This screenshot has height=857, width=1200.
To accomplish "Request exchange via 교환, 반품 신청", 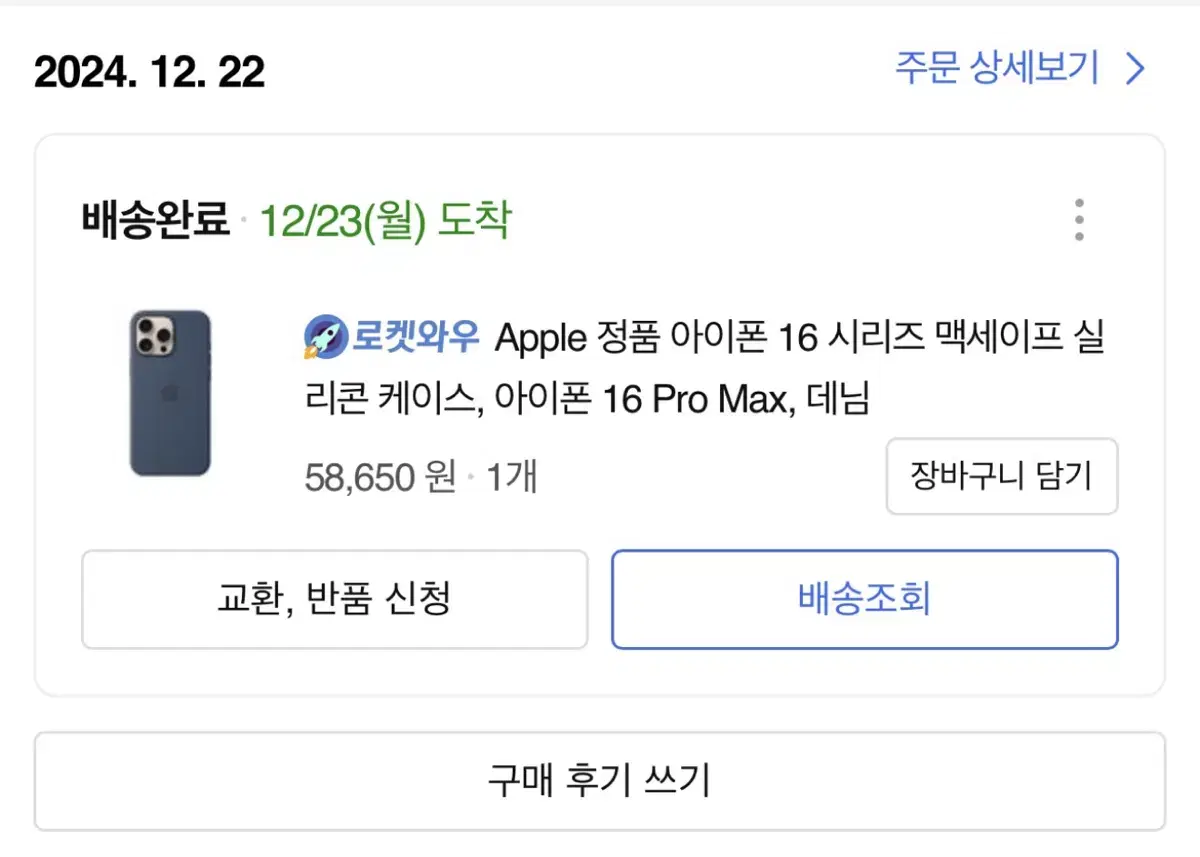I will [334, 599].
